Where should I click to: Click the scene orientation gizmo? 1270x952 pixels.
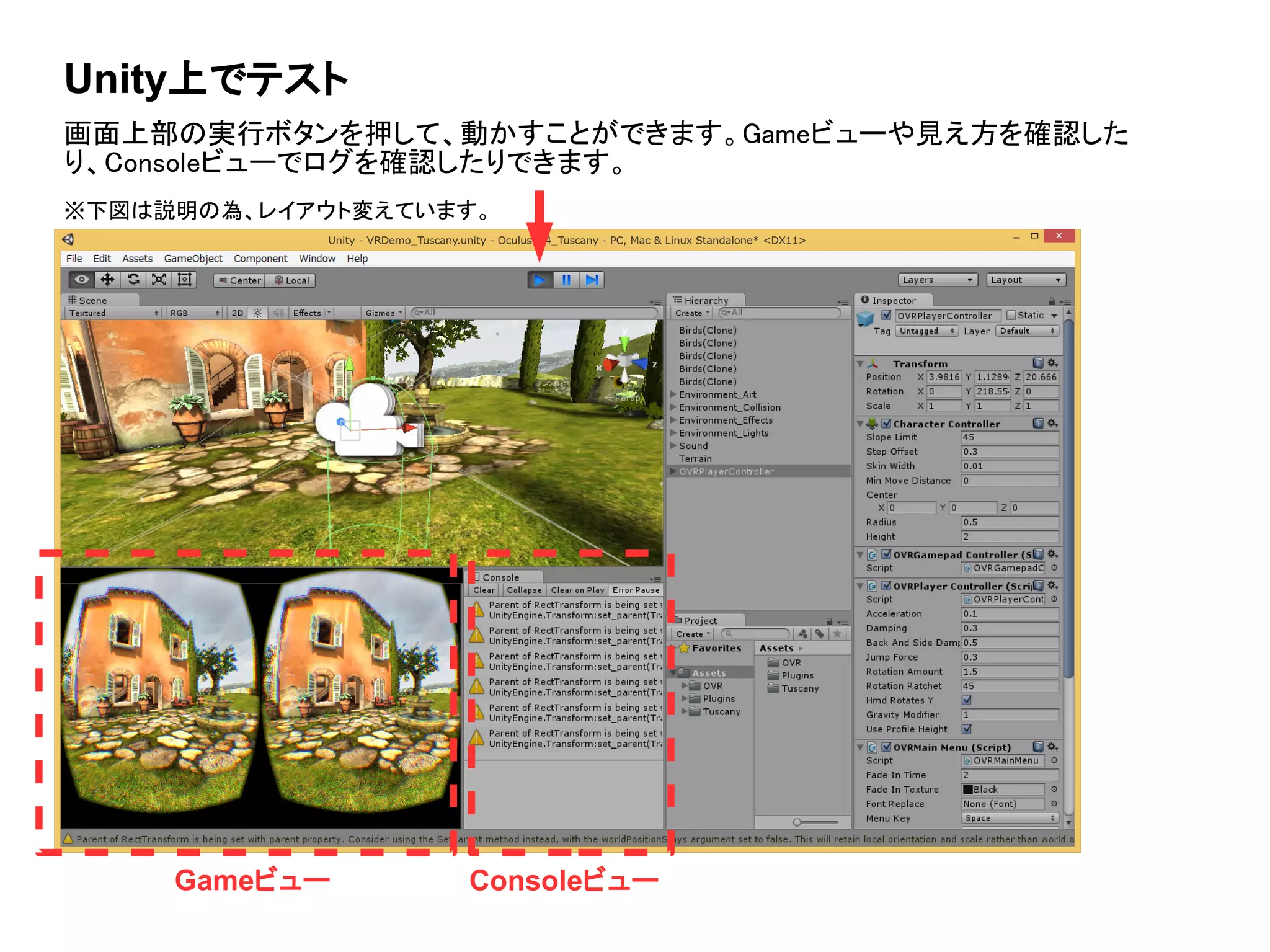(625, 362)
